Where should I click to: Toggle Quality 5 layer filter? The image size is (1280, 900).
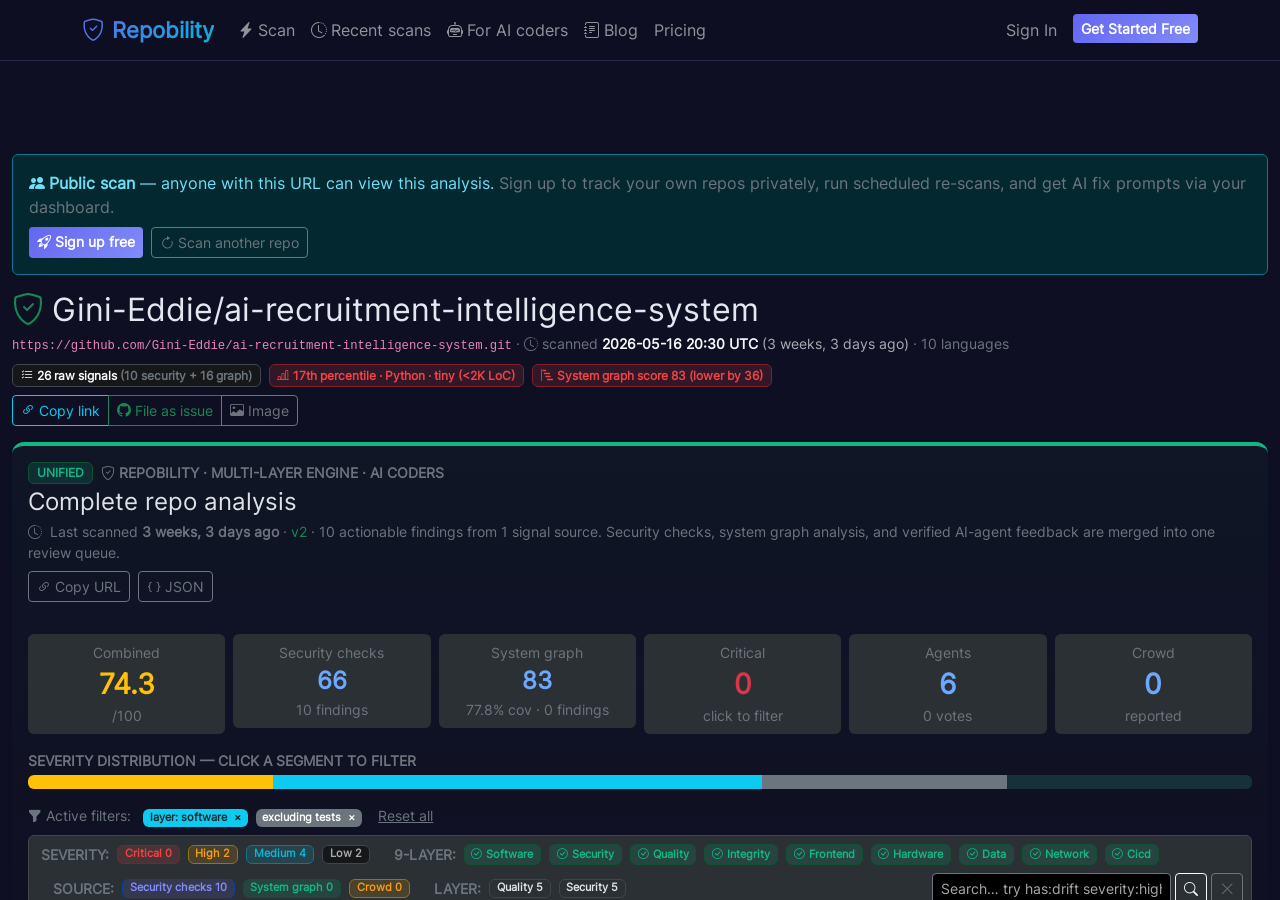520,888
